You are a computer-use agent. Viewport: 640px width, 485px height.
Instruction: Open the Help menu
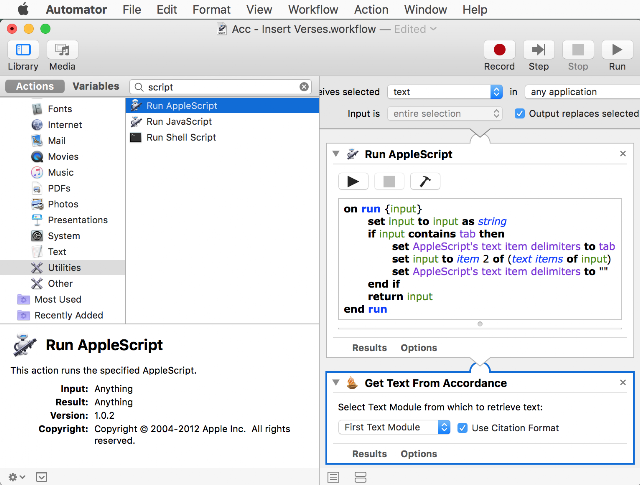475,9
